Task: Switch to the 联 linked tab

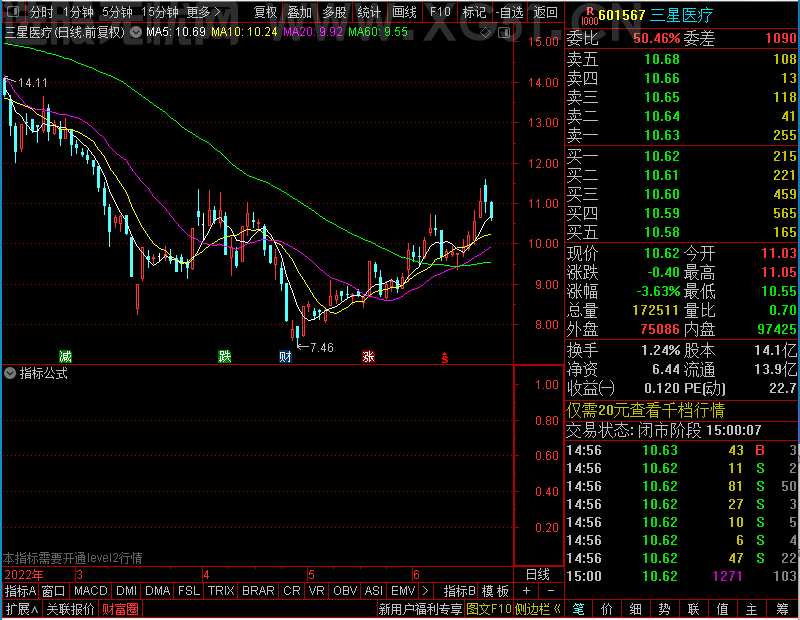Action: pos(693,609)
